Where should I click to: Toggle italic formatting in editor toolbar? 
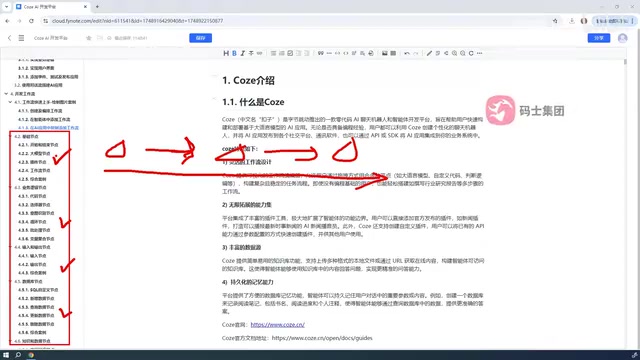(242, 53)
